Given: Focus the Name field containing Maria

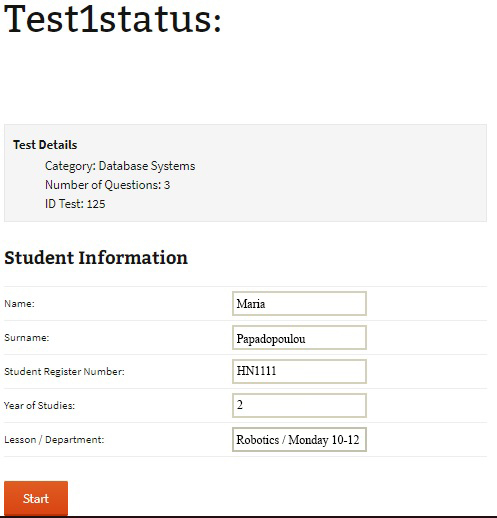Looking at the screenshot, I should (x=299, y=303).
